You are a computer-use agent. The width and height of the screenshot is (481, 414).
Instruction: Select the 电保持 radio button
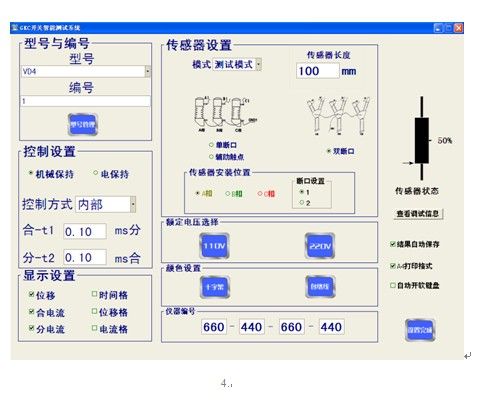click(x=96, y=173)
